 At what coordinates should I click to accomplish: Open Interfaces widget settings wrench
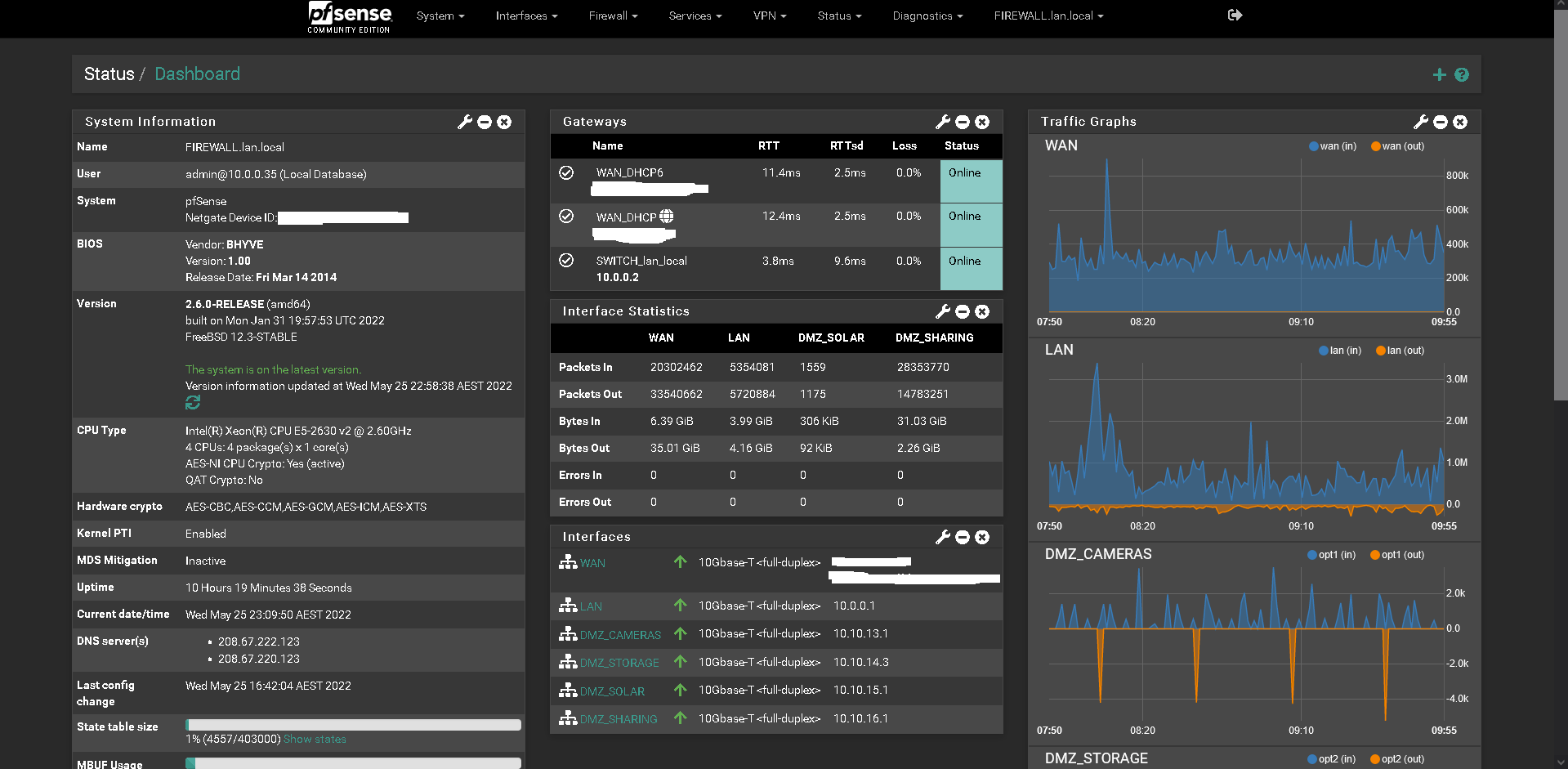click(x=943, y=537)
